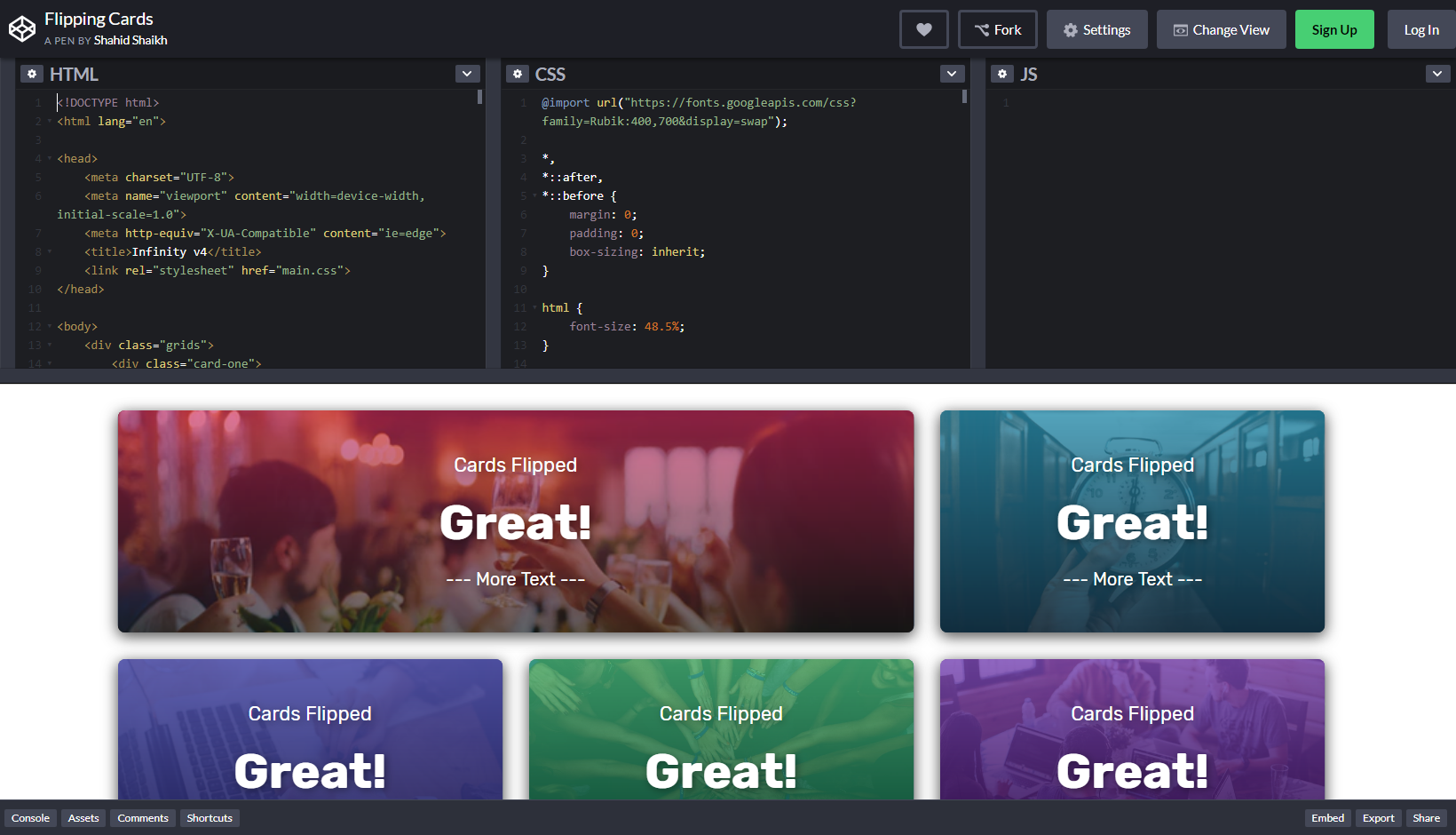The width and height of the screenshot is (1456, 835).
Task: Collapse the body tag fold arrow on line 12
Action: (x=49, y=327)
